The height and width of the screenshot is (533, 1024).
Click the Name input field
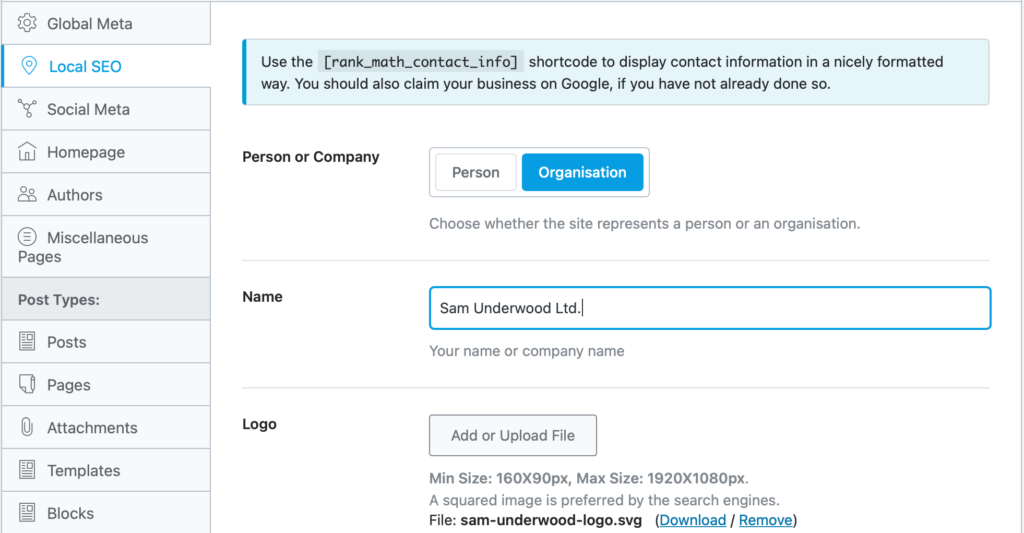(710, 308)
